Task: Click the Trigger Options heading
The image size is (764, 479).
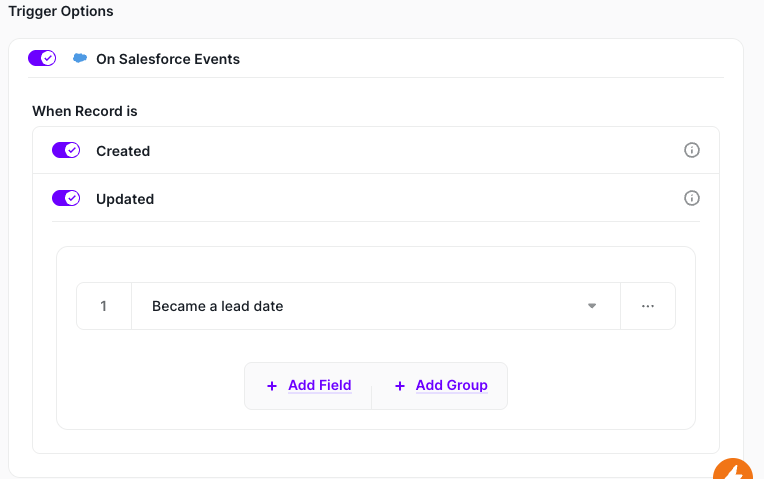Action: click(61, 12)
